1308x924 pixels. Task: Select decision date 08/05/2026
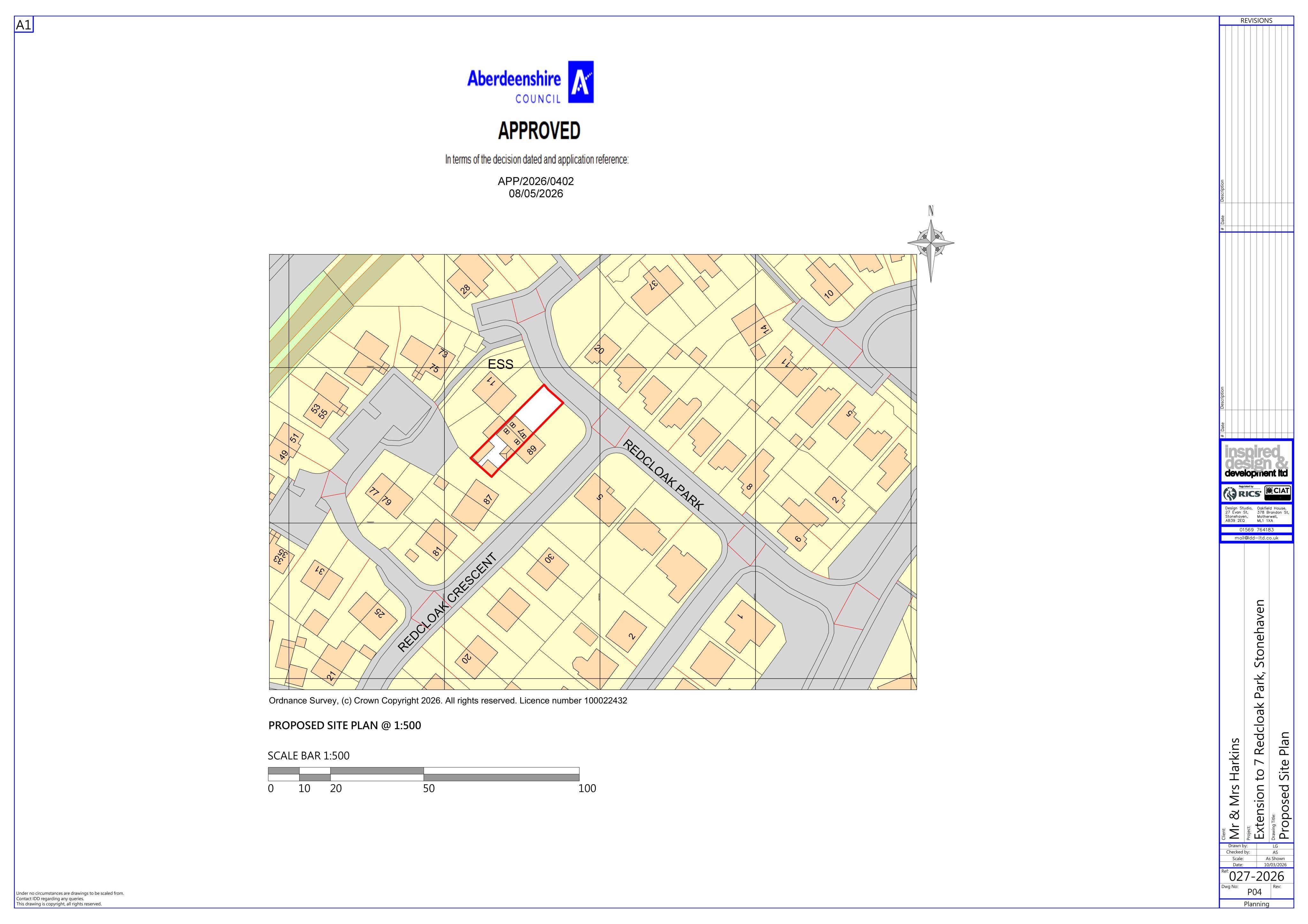pyautogui.click(x=536, y=194)
